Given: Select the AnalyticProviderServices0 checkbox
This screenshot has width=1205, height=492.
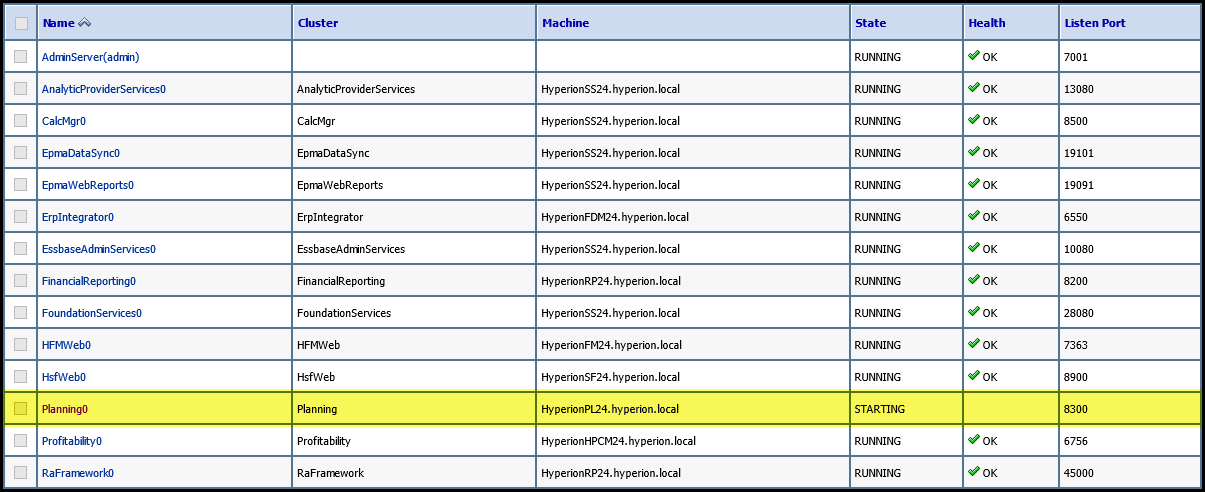Looking at the screenshot, I should tap(21, 89).
